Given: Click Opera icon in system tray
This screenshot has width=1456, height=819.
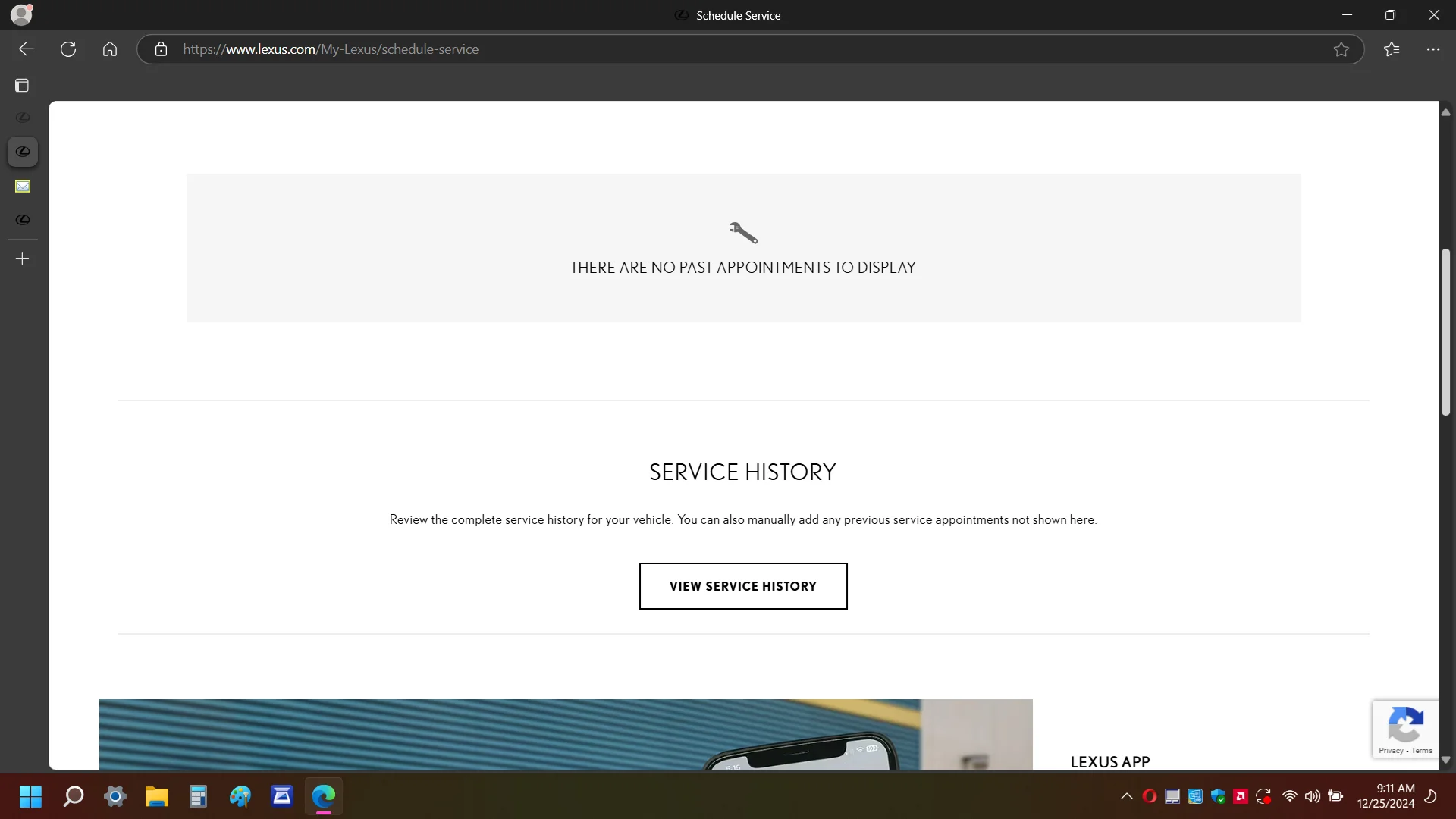Looking at the screenshot, I should coord(1150,796).
